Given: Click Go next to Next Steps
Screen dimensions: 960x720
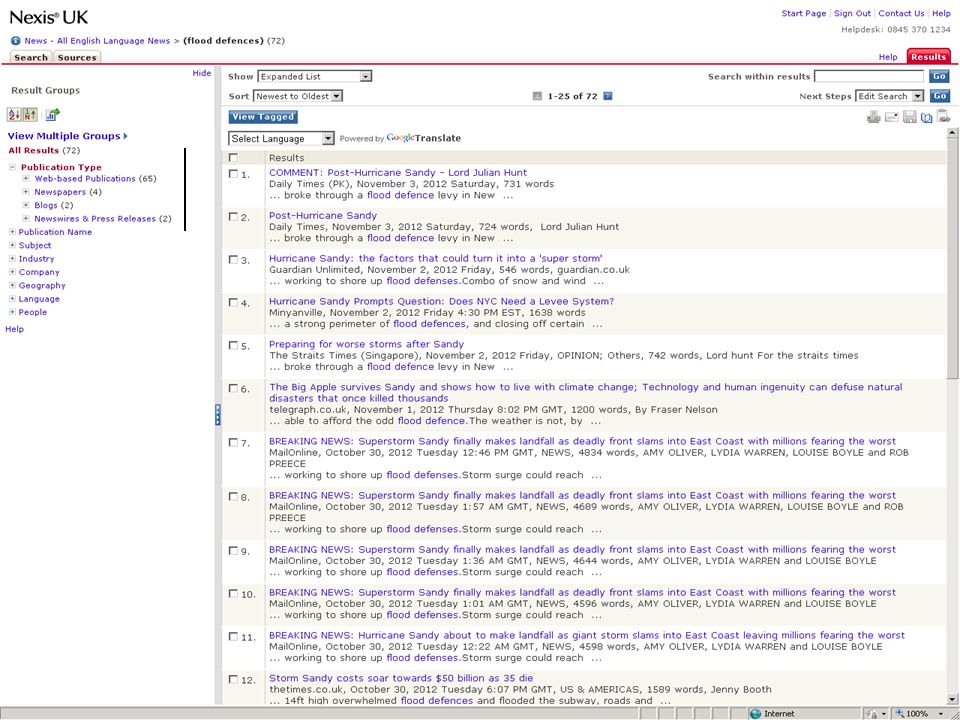Looking at the screenshot, I should (x=939, y=96).
